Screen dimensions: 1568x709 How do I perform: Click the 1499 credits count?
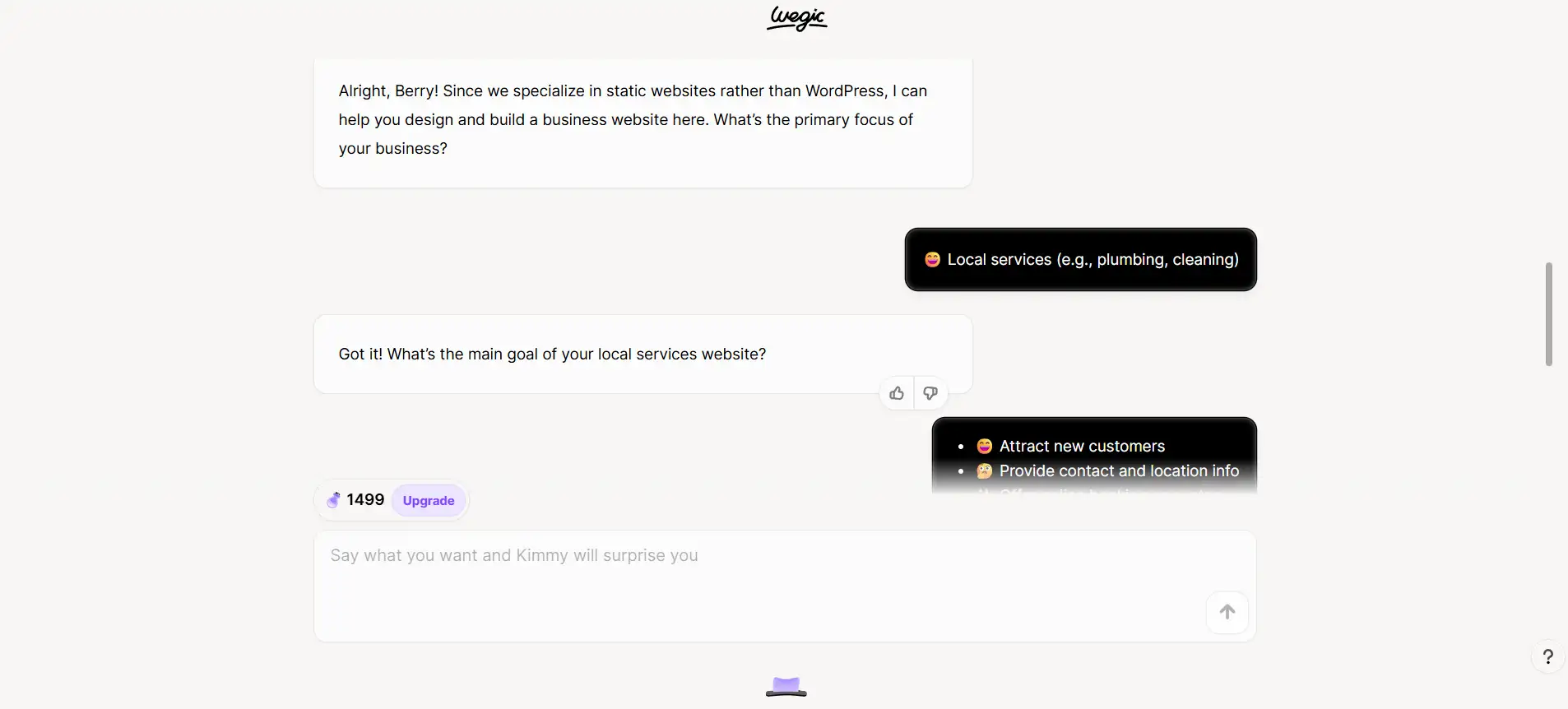(365, 499)
